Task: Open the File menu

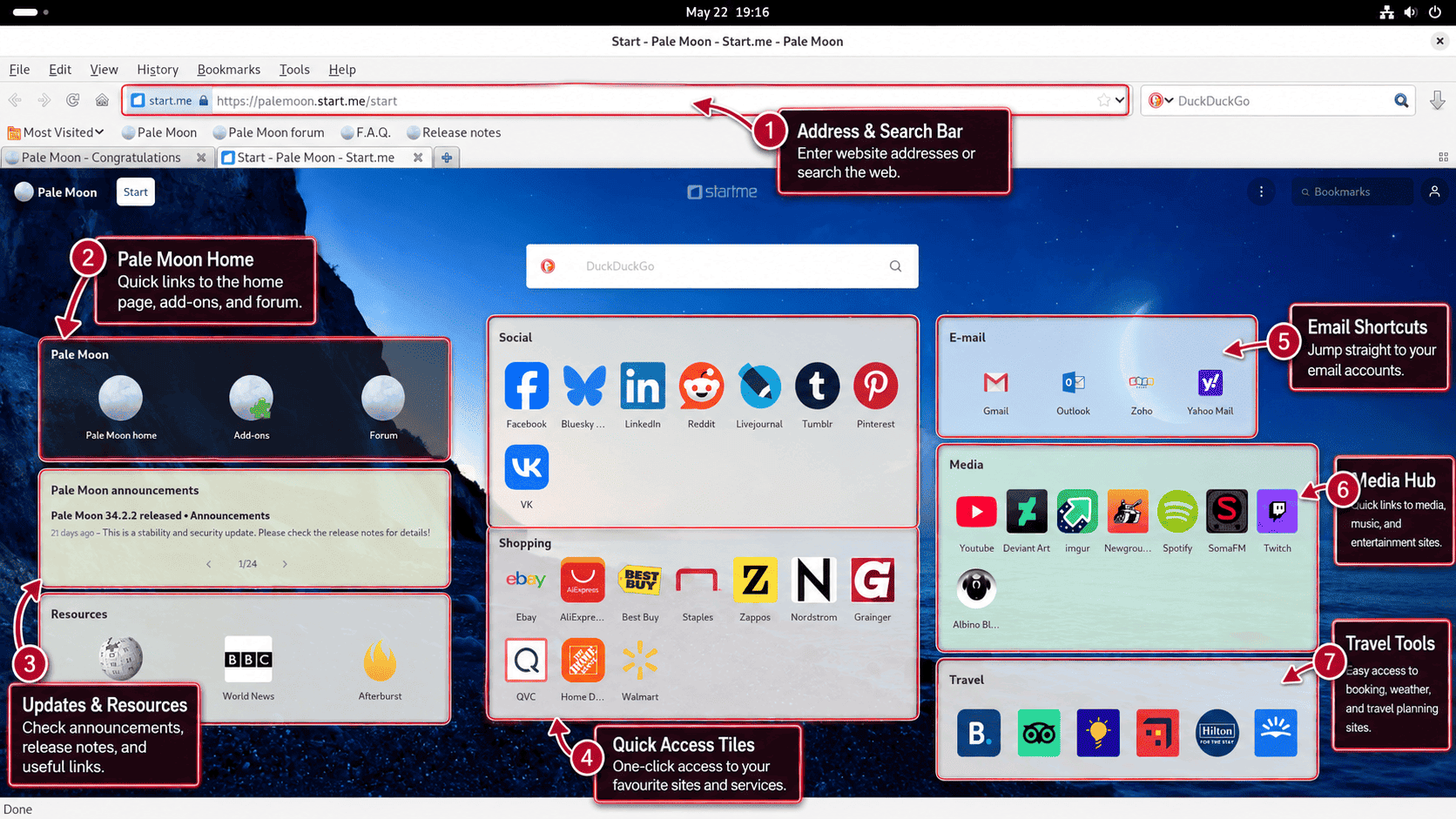Action: coord(19,70)
